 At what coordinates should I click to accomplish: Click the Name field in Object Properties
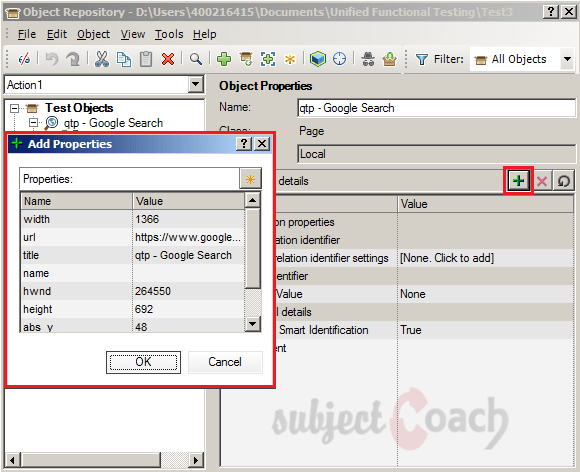point(436,108)
